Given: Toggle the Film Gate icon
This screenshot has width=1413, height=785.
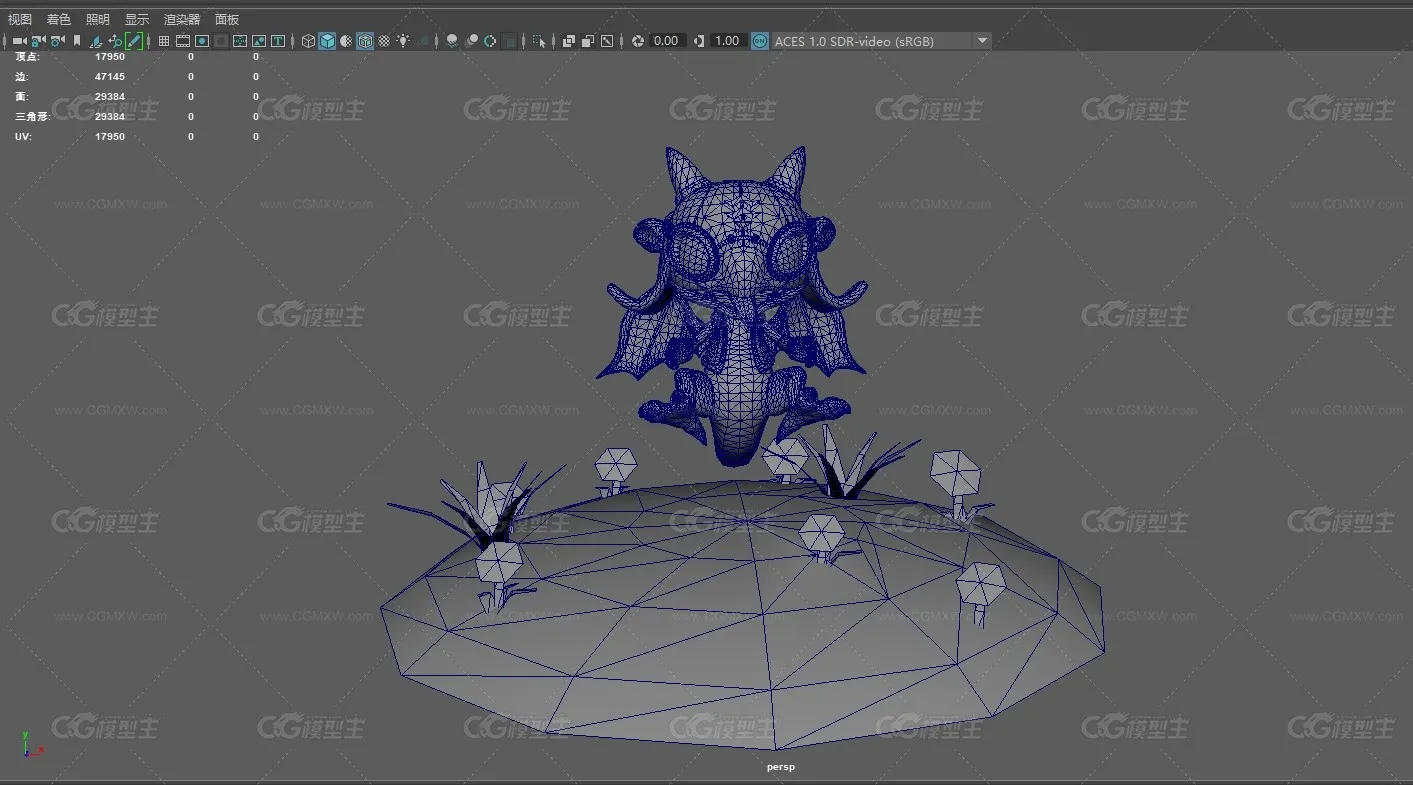Looking at the screenshot, I should click(x=183, y=41).
